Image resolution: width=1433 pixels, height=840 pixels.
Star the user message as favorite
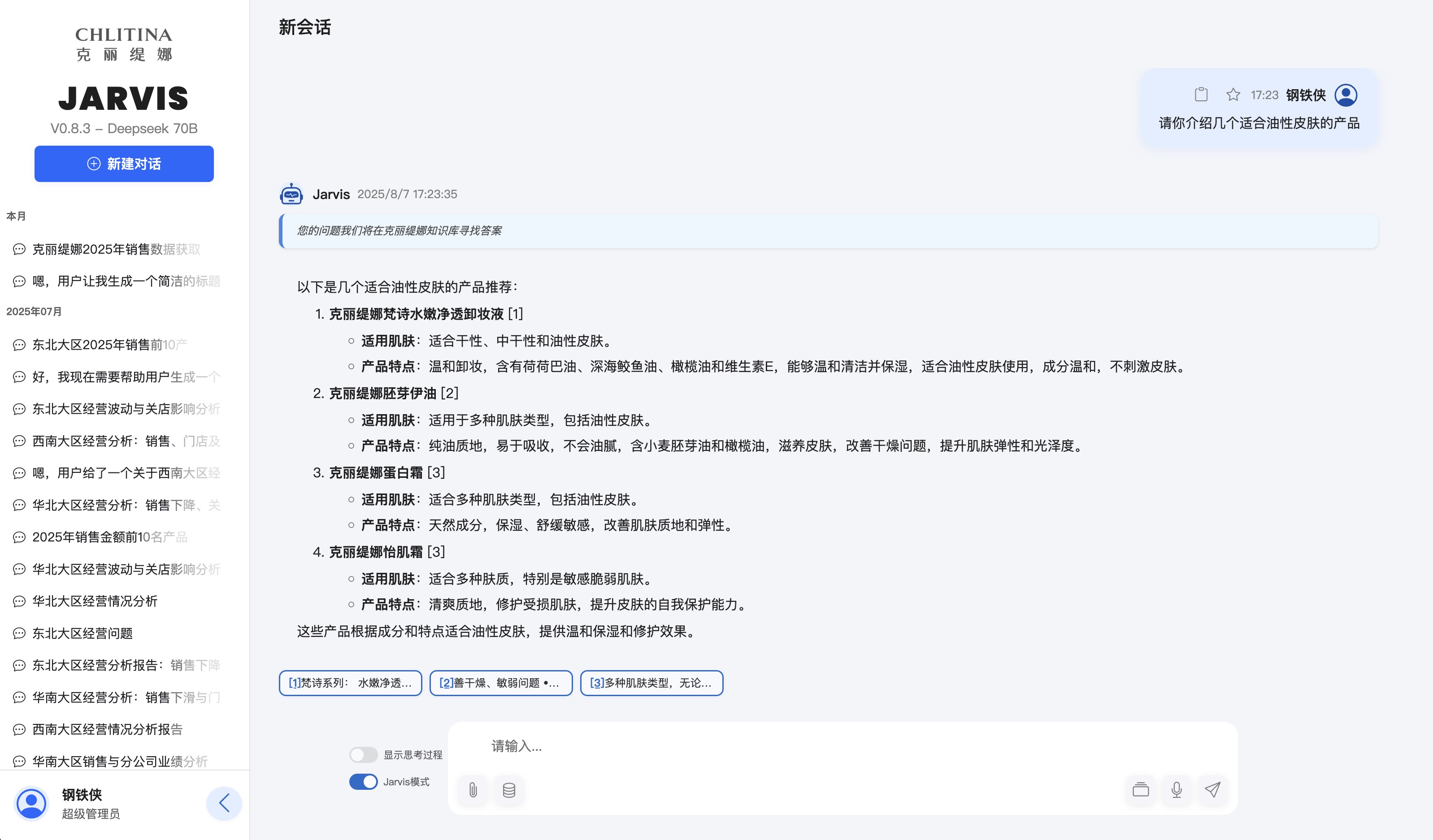pyautogui.click(x=1233, y=94)
